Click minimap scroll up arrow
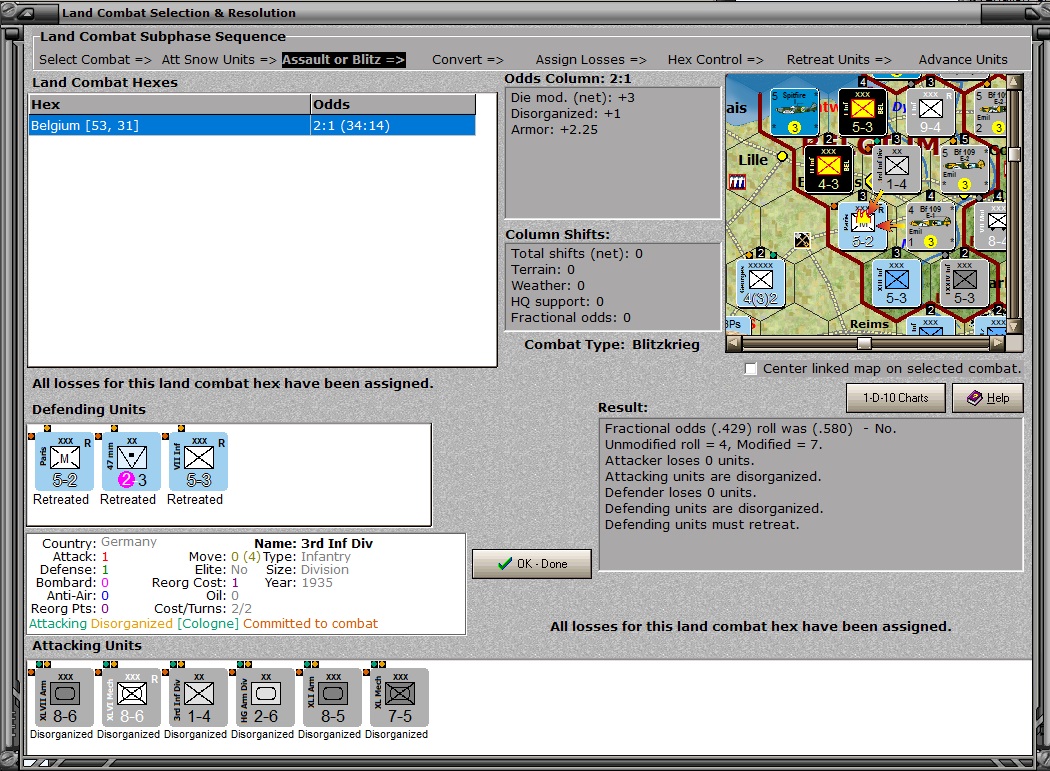The width and height of the screenshot is (1050, 771). click(1015, 82)
